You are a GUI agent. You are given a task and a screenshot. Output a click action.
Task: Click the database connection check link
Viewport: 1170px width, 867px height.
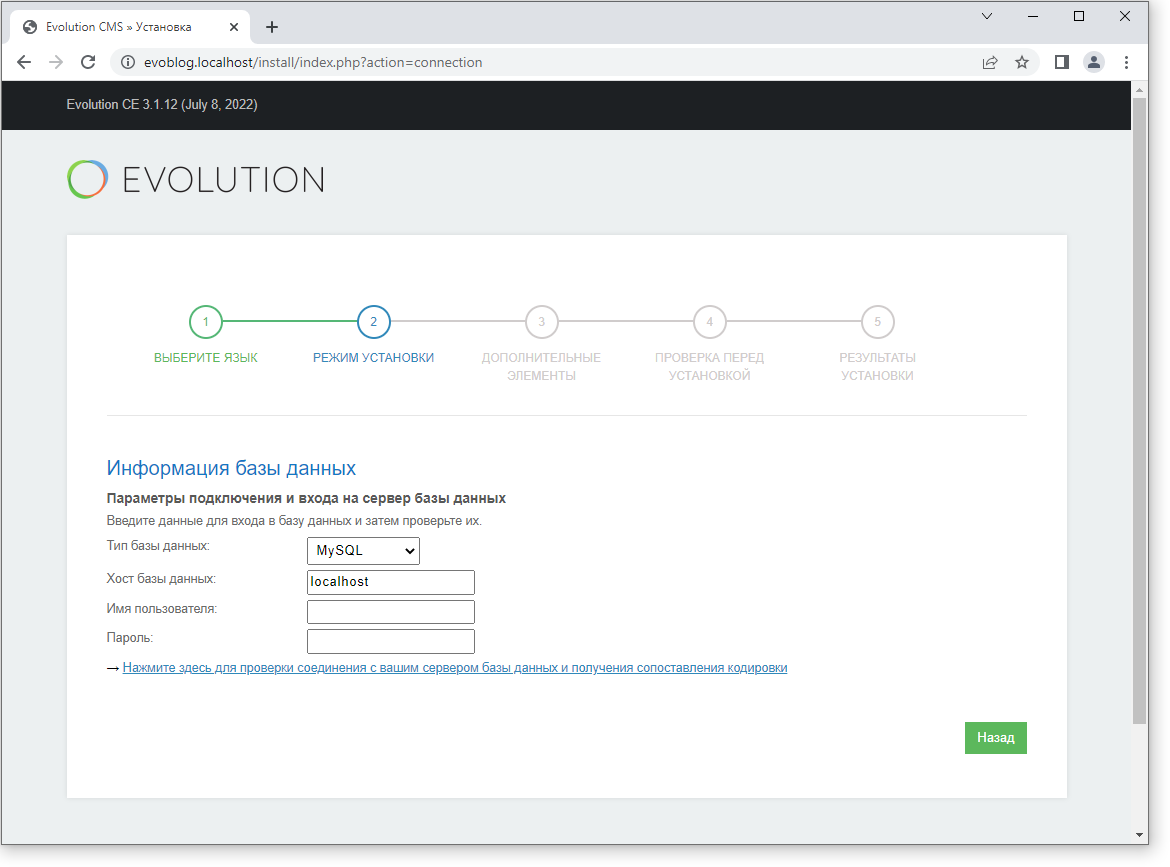[x=455, y=668]
